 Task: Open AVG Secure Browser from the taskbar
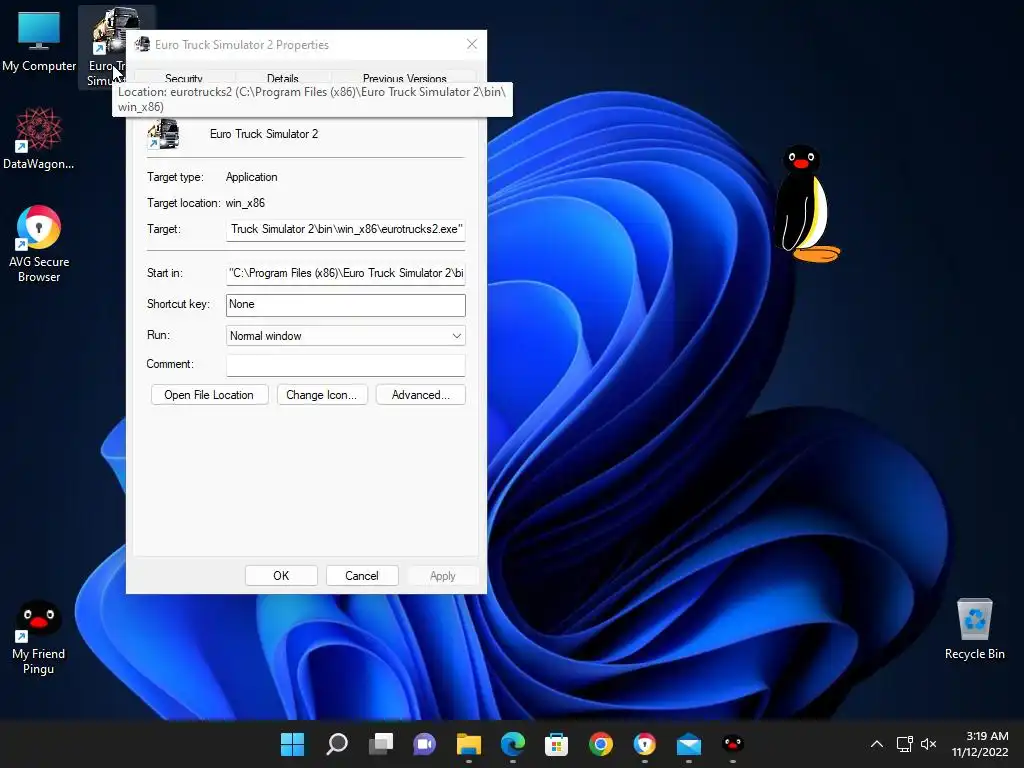point(645,744)
